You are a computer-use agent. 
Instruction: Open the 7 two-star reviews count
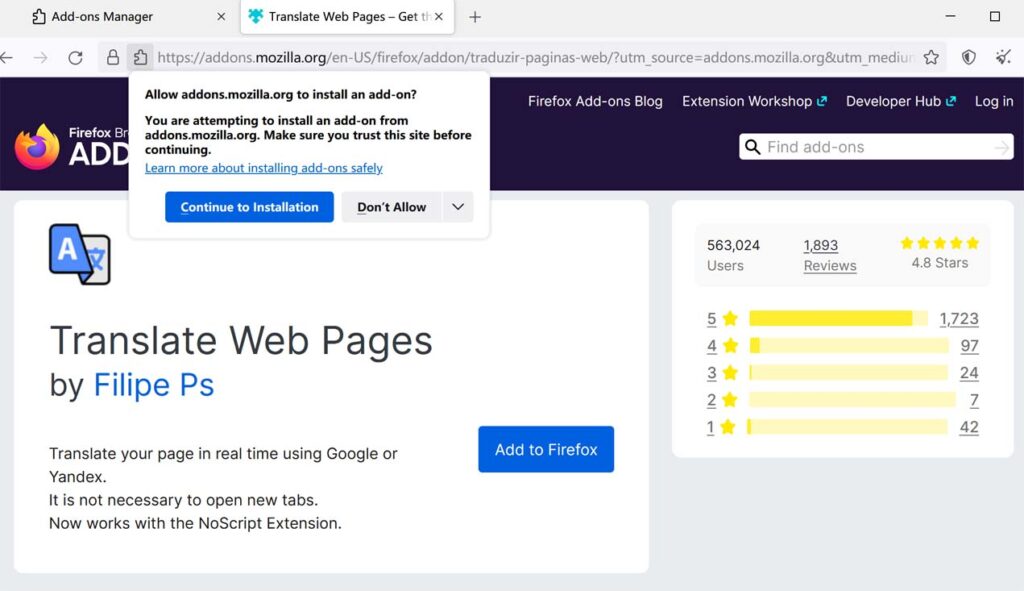[x=974, y=400]
